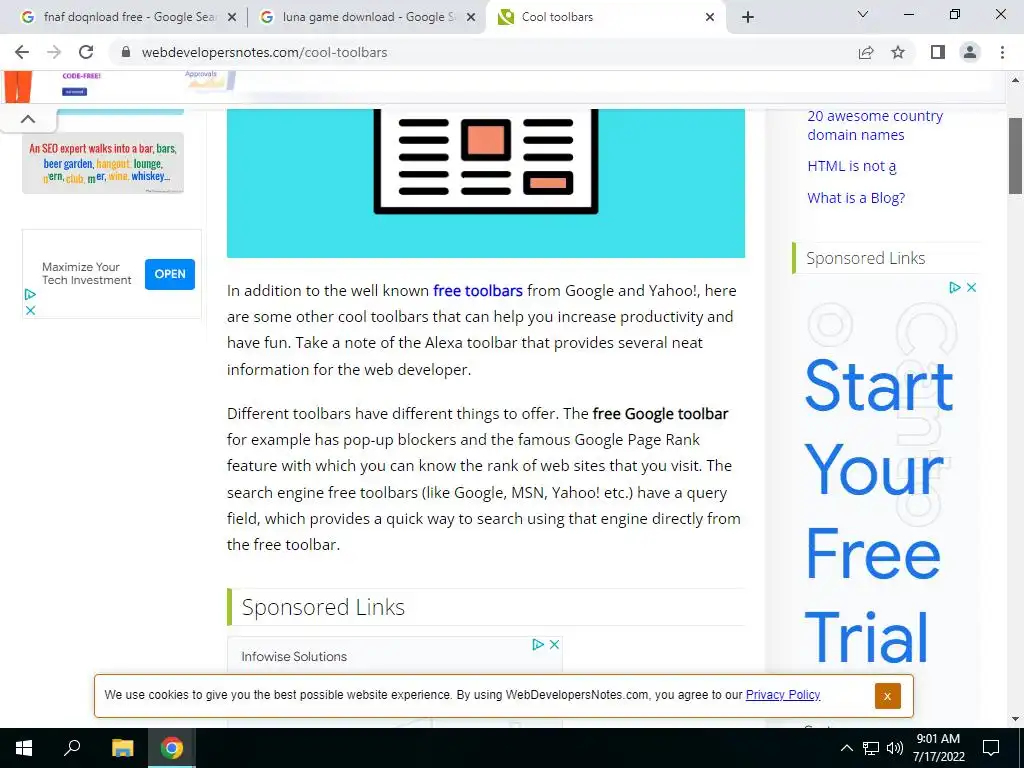Click the scrollbar down arrow

pos(1016,720)
